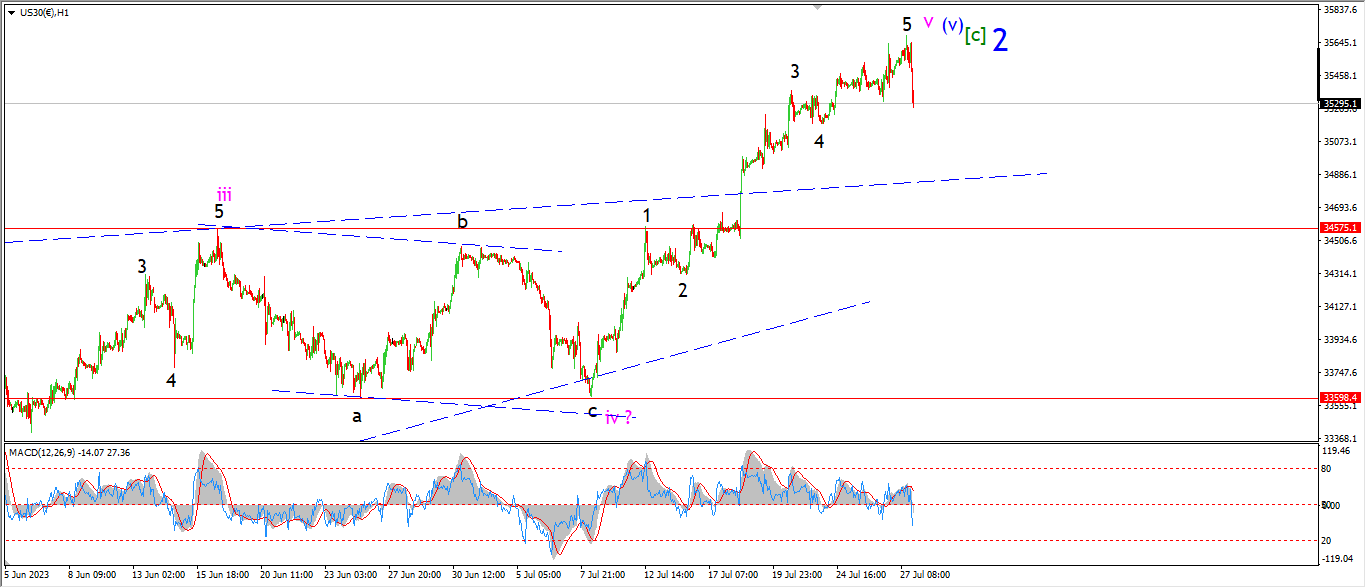The height and width of the screenshot is (588, 1366).
Task: Select the wave label c
Action: (592, 411)
